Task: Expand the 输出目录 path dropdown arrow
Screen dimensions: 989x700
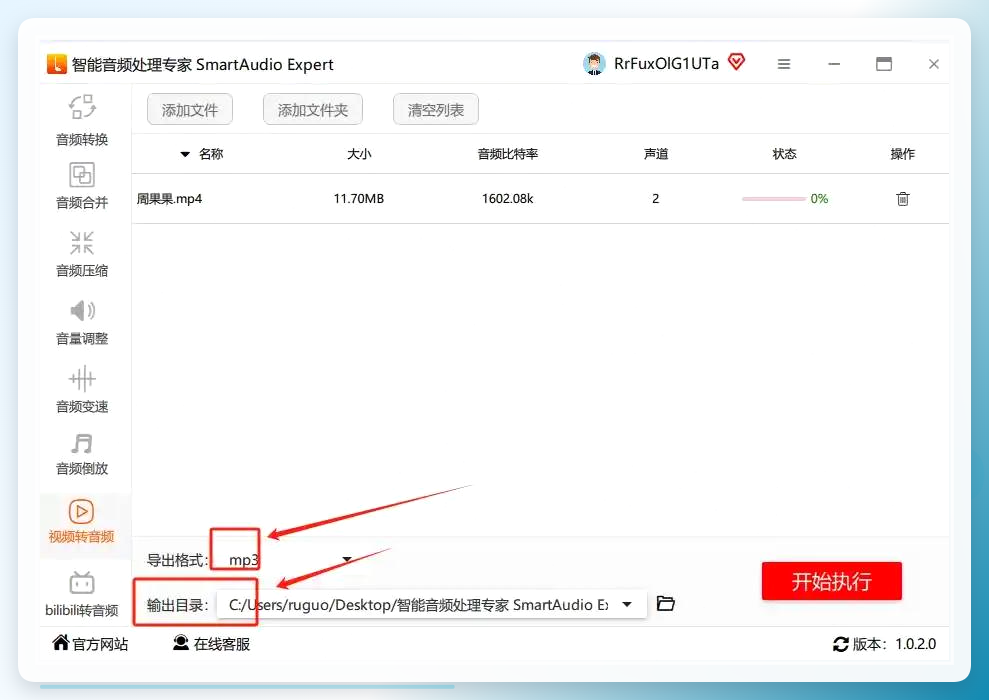Action: (627, 604)
